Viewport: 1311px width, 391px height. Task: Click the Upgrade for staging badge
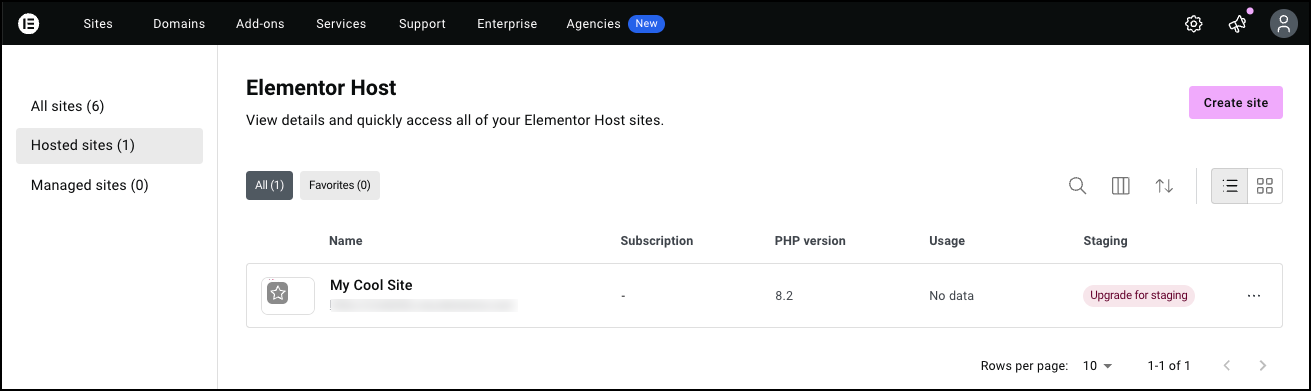1139,296
